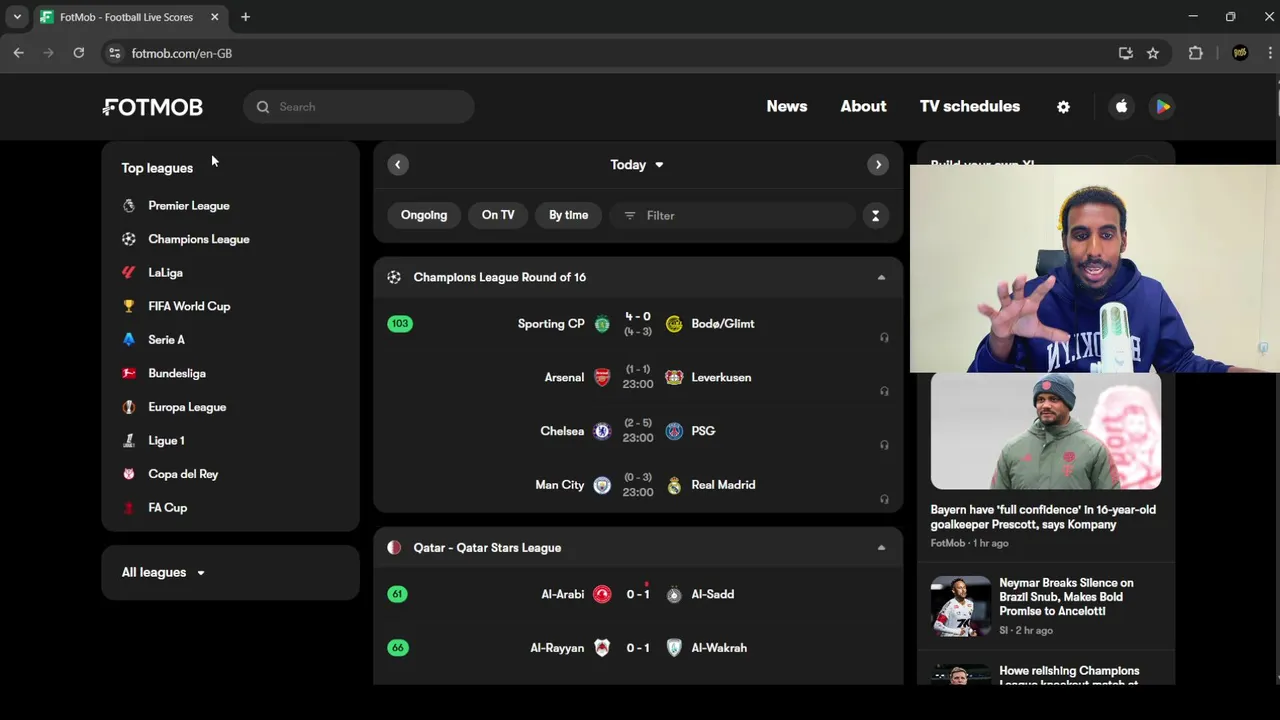Click the Howe relishing Champions League headline

pyautogui.click(x=1069, y=677)
